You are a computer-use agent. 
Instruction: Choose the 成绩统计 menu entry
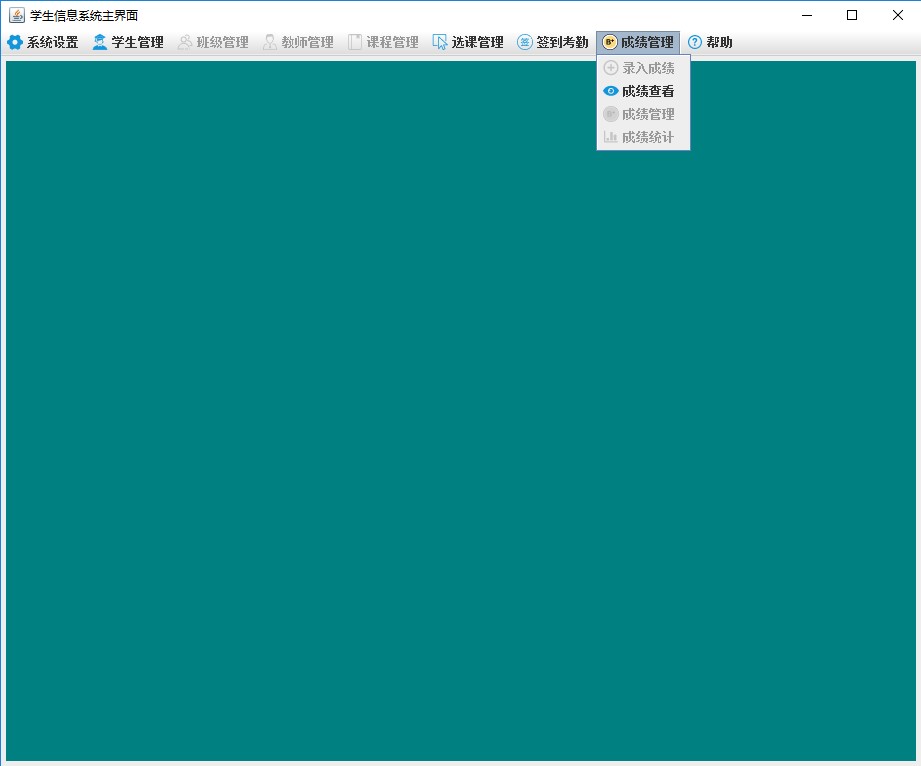pyautogui.click(x=643, y=137)
